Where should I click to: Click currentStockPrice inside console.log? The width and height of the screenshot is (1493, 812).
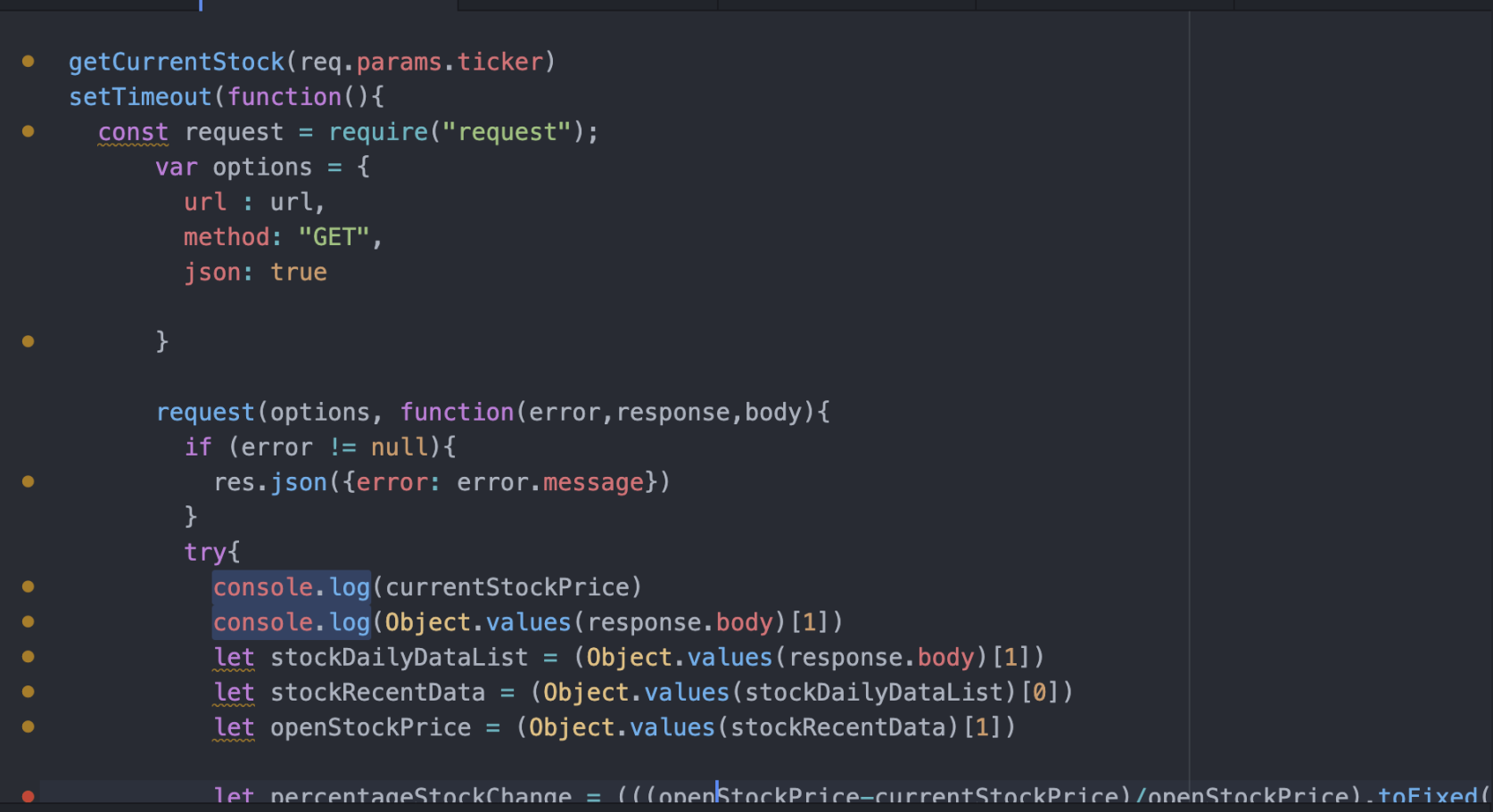click(x=507, y=587)
